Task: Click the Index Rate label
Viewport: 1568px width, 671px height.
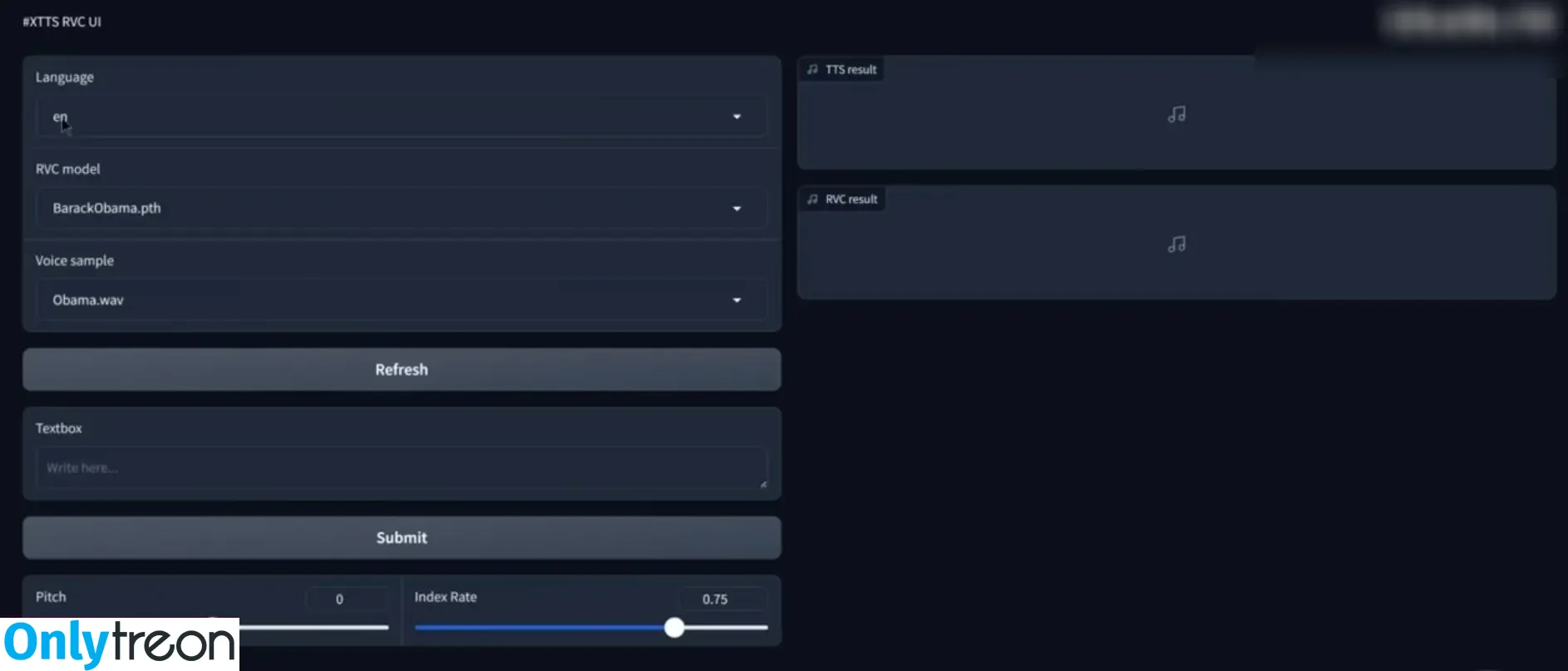Action: pos(446,597)
